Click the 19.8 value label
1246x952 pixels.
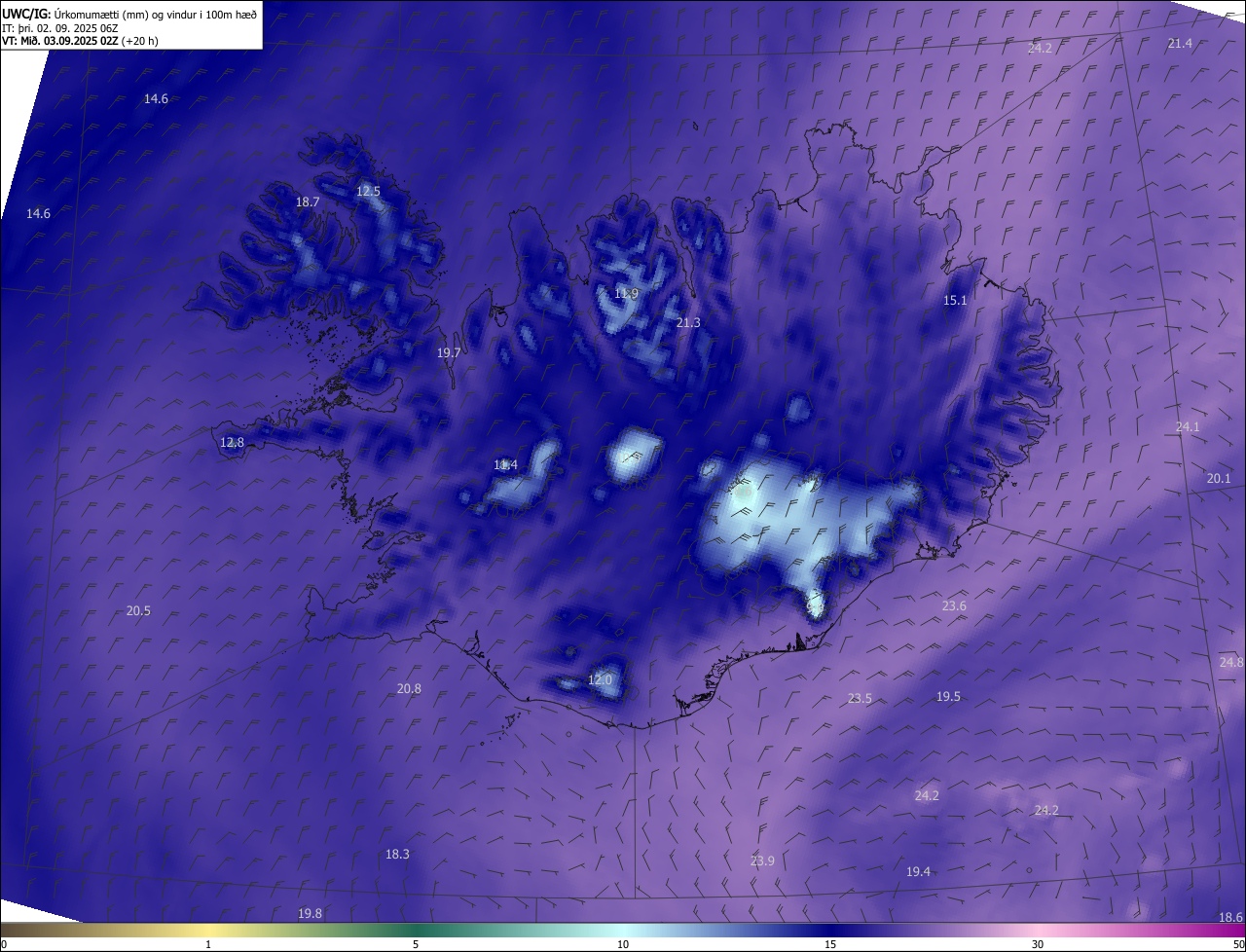tap(310, 914)
